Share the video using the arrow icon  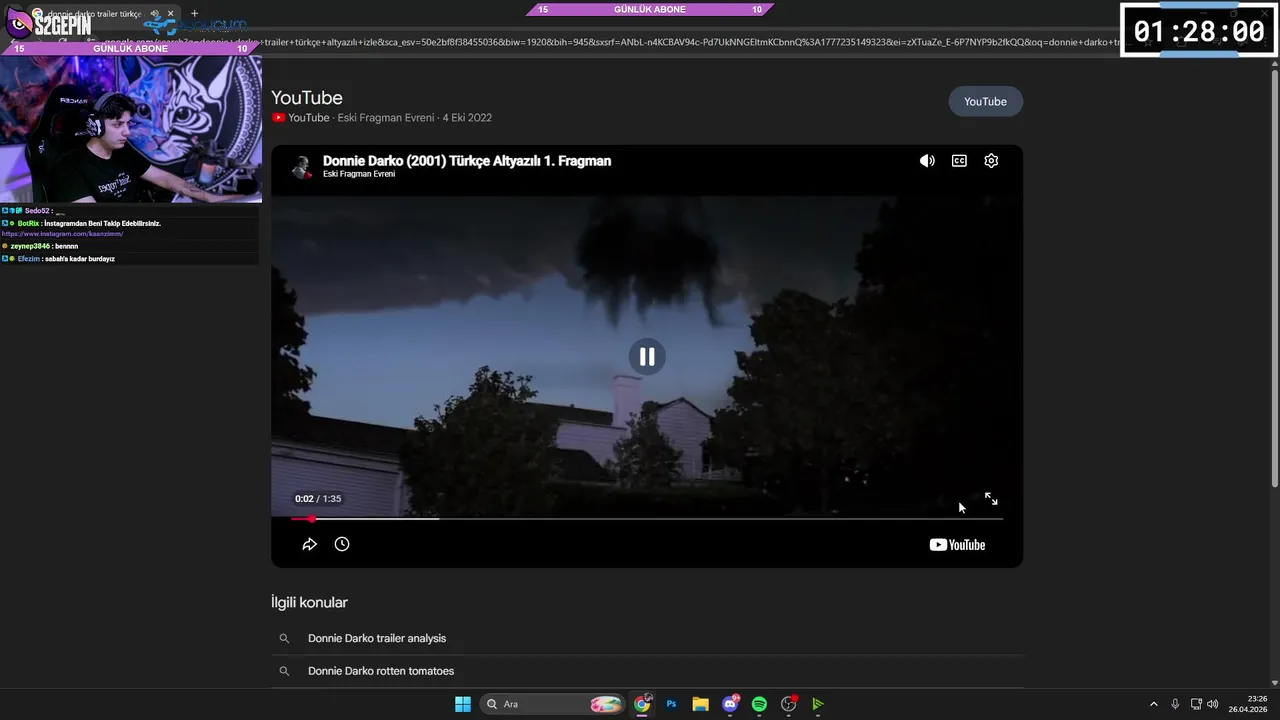click(309, 544)
